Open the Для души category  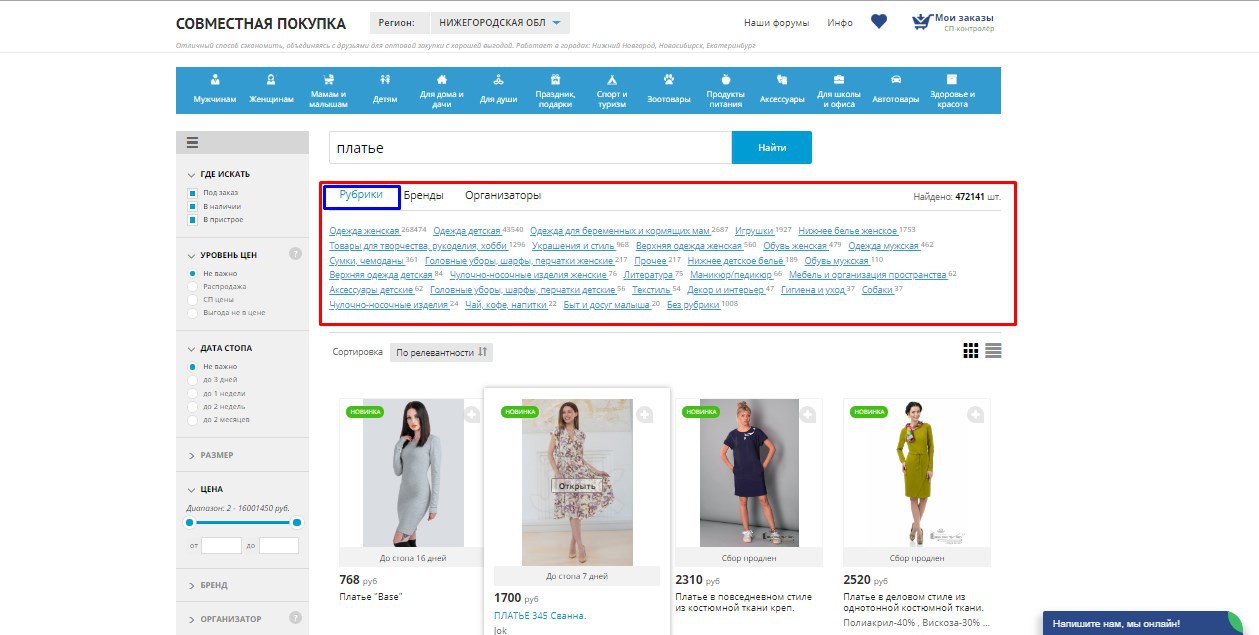(497, 90)
